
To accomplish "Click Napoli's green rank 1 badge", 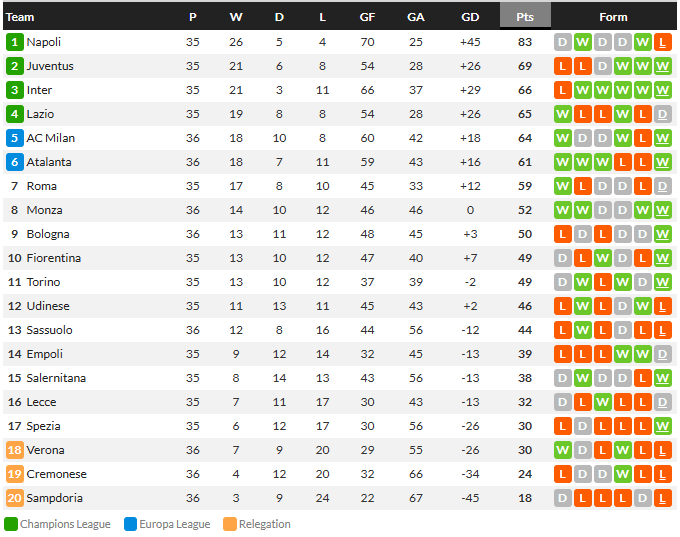I will click(x=15, y=42).
